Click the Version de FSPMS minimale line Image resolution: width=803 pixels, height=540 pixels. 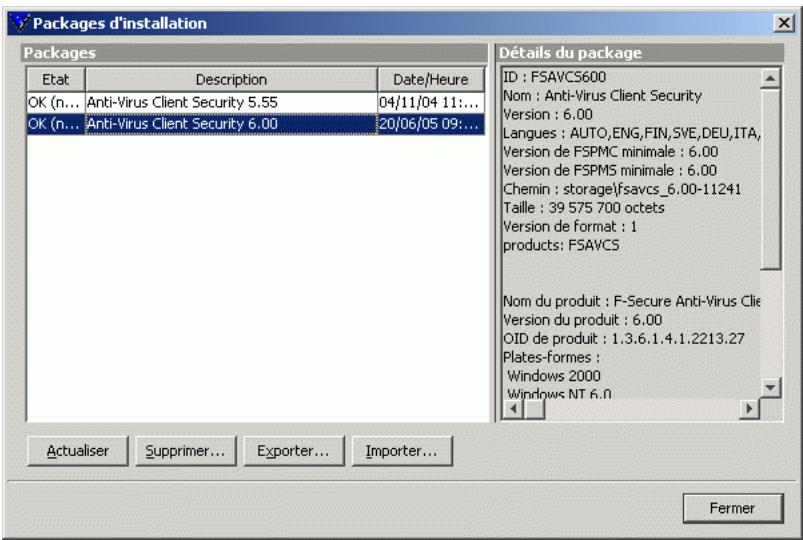(x=610, y=170)
